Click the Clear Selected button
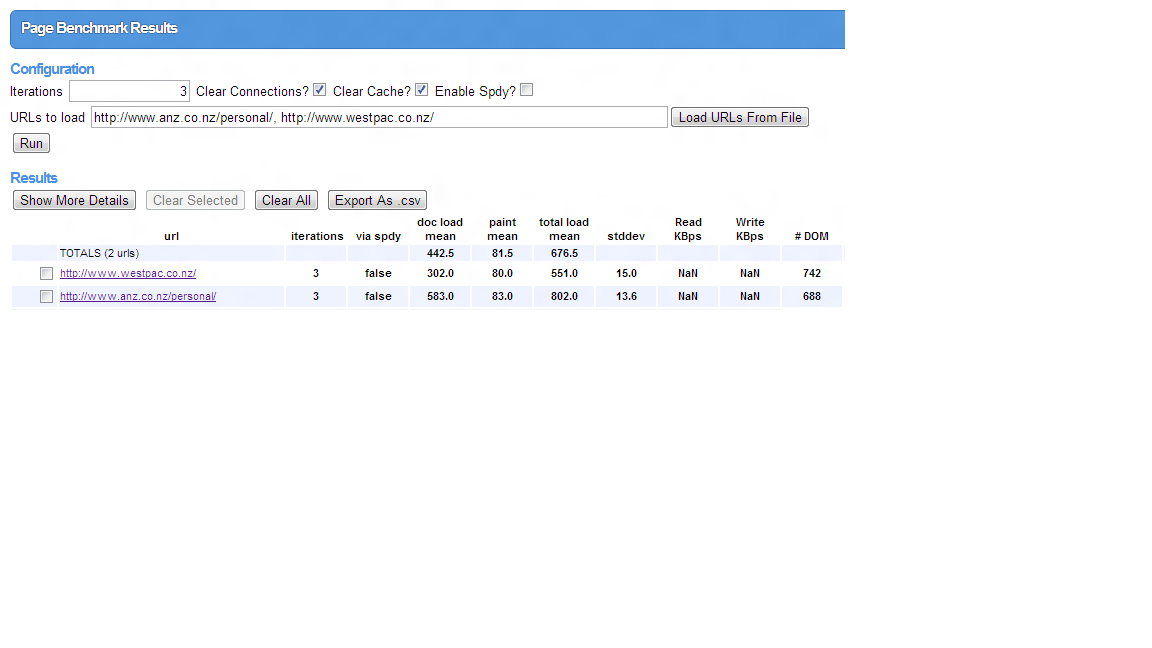1152x648 pixels. coord(195,201)
